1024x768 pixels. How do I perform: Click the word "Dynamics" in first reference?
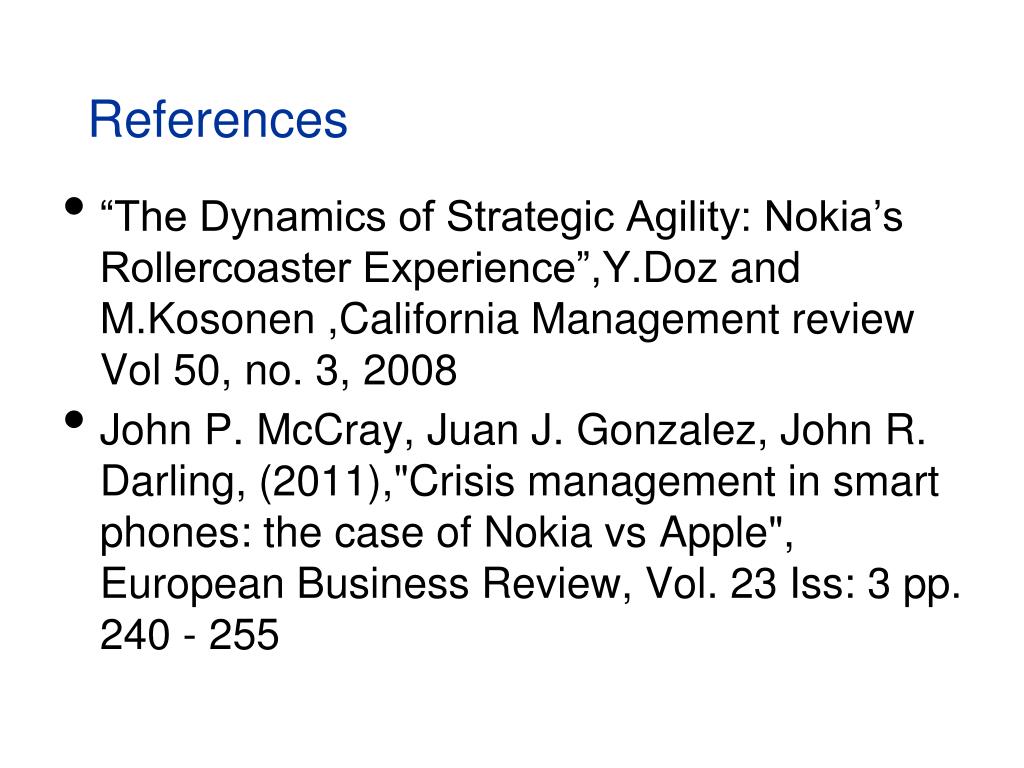tap(293, 218)
